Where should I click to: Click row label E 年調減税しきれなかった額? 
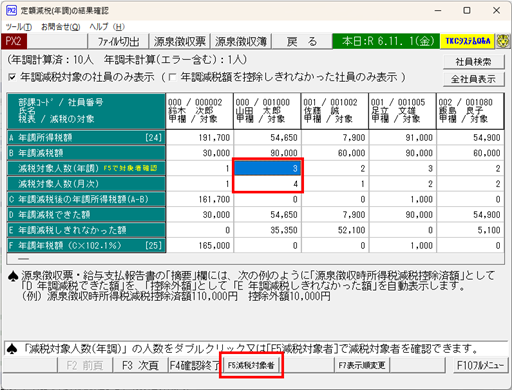[x=86, y=230]
